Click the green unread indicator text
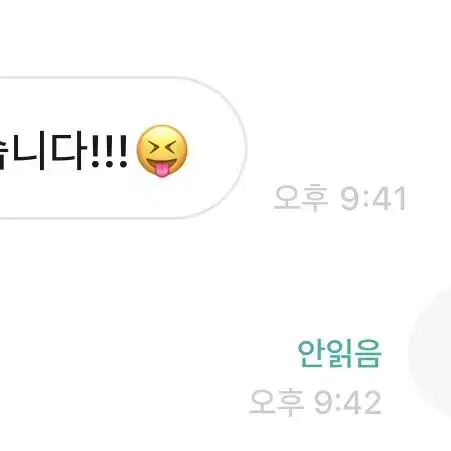 (339, 354)
